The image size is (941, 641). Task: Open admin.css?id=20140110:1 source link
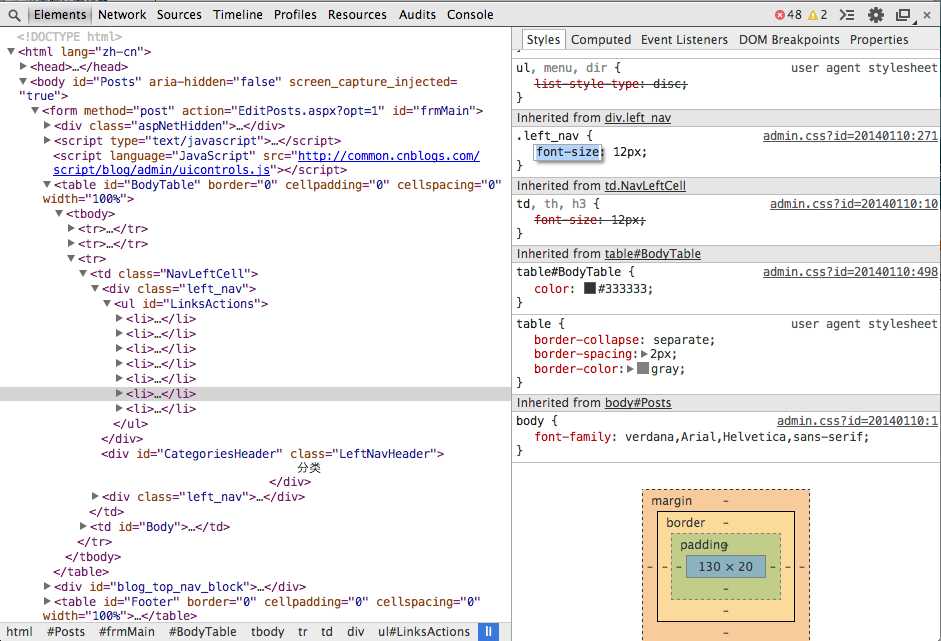857,421
